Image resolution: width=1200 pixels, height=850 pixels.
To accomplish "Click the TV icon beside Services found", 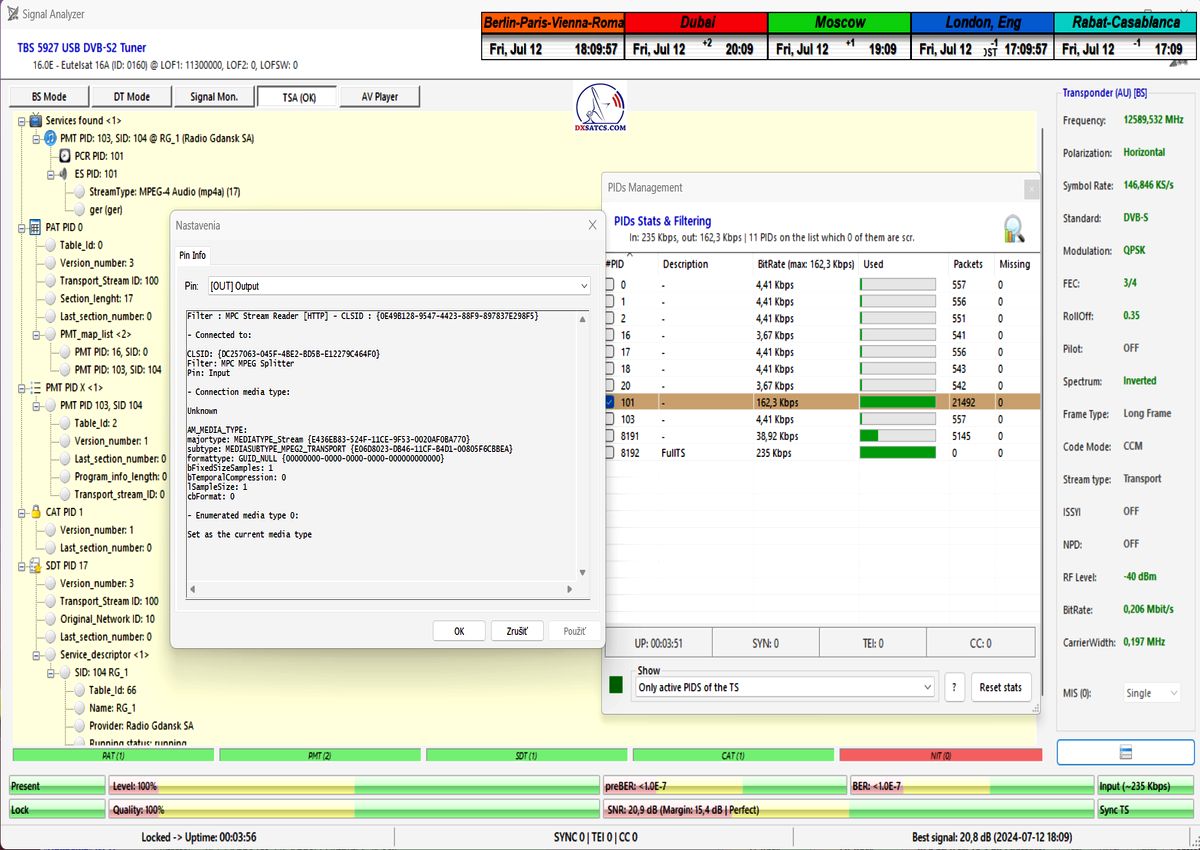I will (36, 120).
